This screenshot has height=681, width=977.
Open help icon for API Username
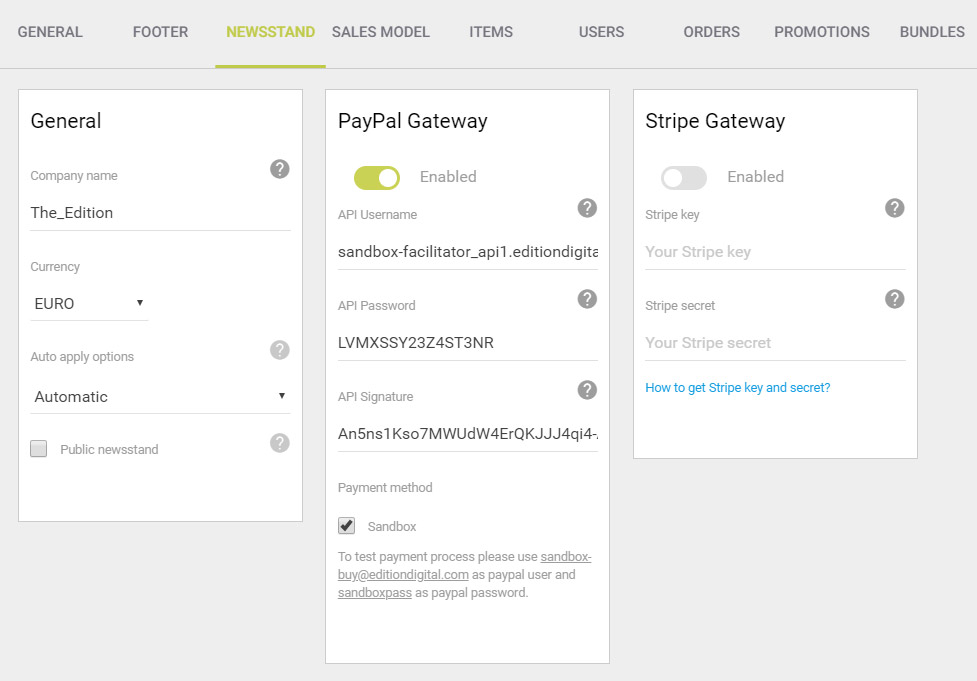point(587,208)
